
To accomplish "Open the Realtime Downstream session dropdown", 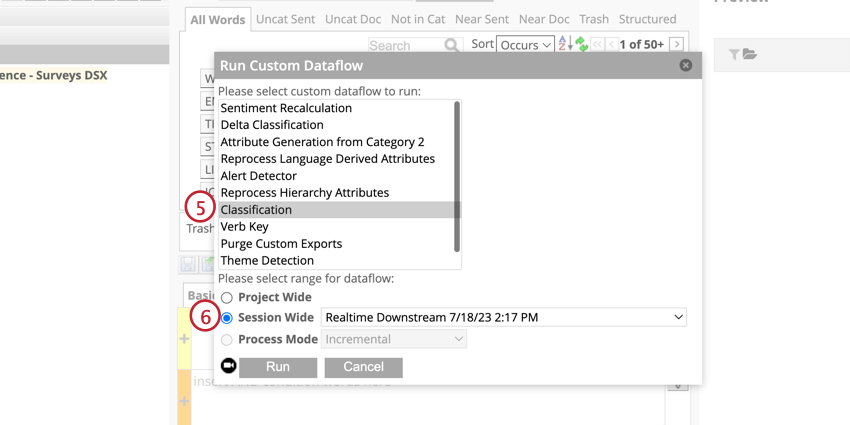I will click(504, 317).
